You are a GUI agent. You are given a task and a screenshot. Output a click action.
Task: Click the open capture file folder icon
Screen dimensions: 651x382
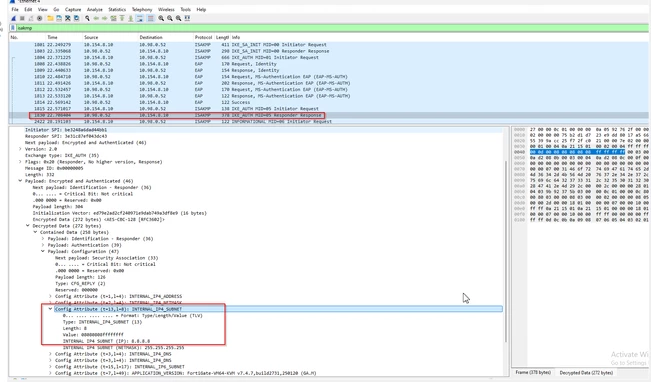click(50, 18)
